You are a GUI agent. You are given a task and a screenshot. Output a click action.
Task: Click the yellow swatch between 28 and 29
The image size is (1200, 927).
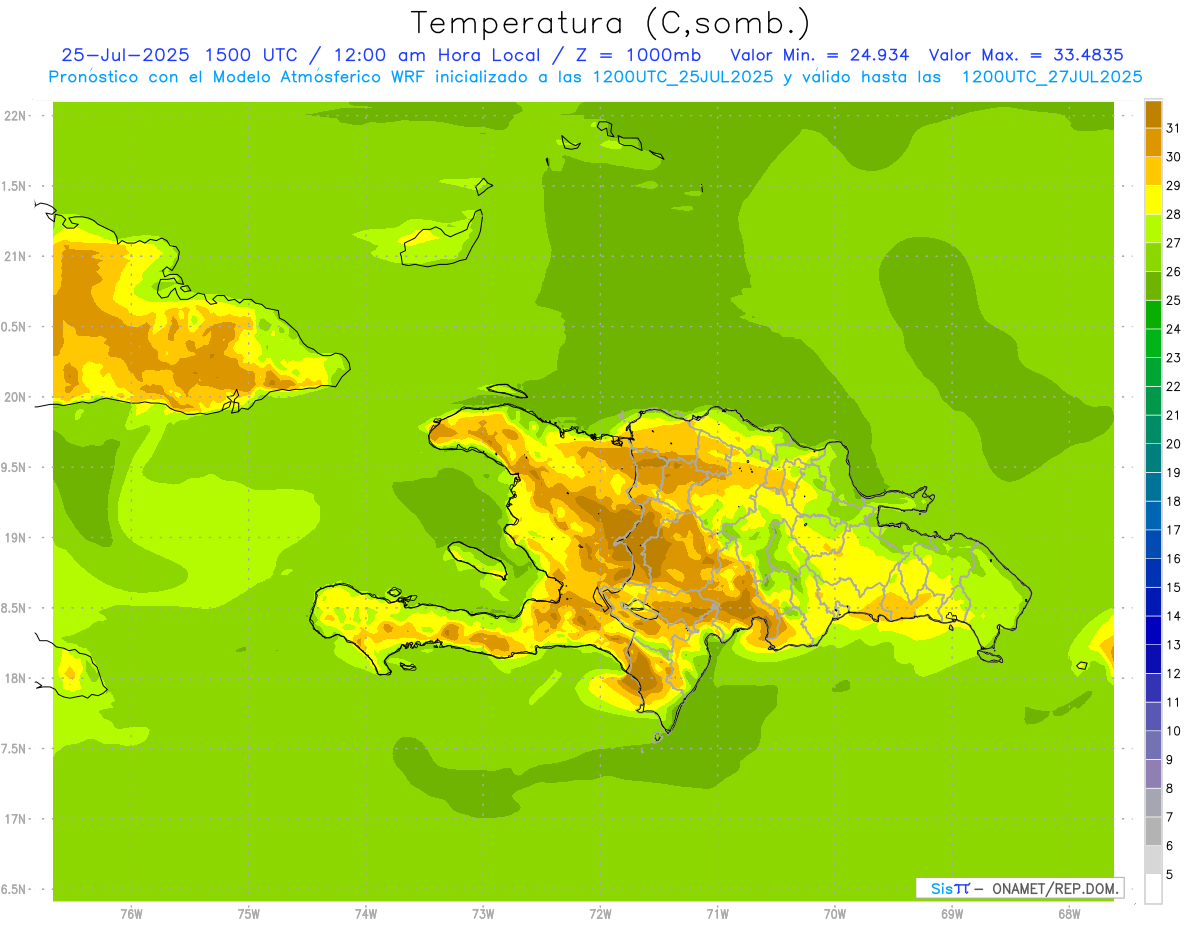tap(1153, 200)
